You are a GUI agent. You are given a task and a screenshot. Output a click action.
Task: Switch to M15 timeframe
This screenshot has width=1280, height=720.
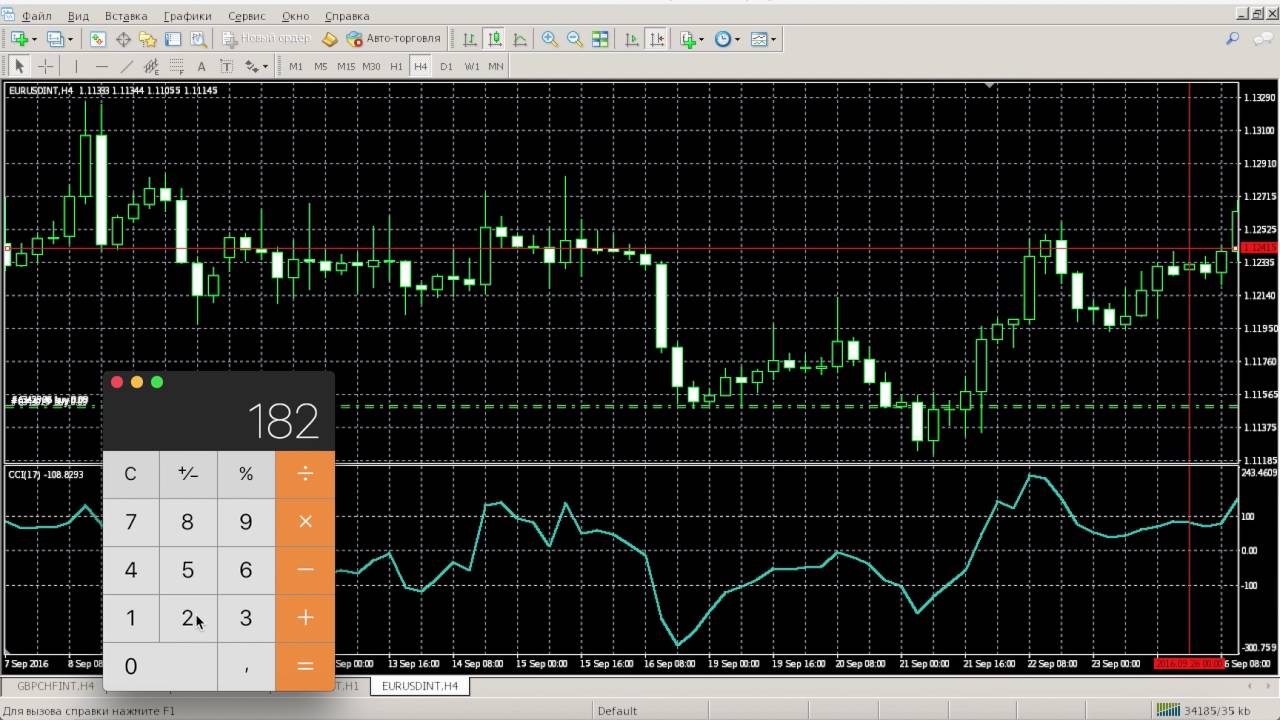[346, 66]
